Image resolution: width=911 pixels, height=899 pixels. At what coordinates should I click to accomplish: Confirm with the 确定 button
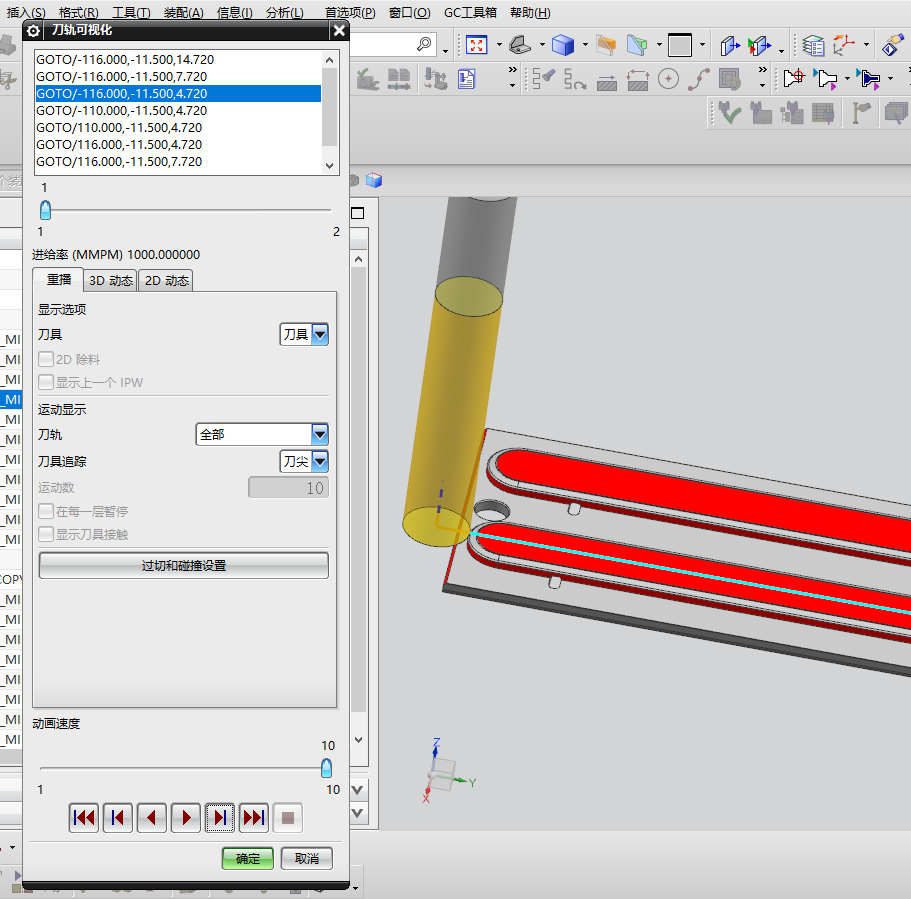[x=248, y=858]
